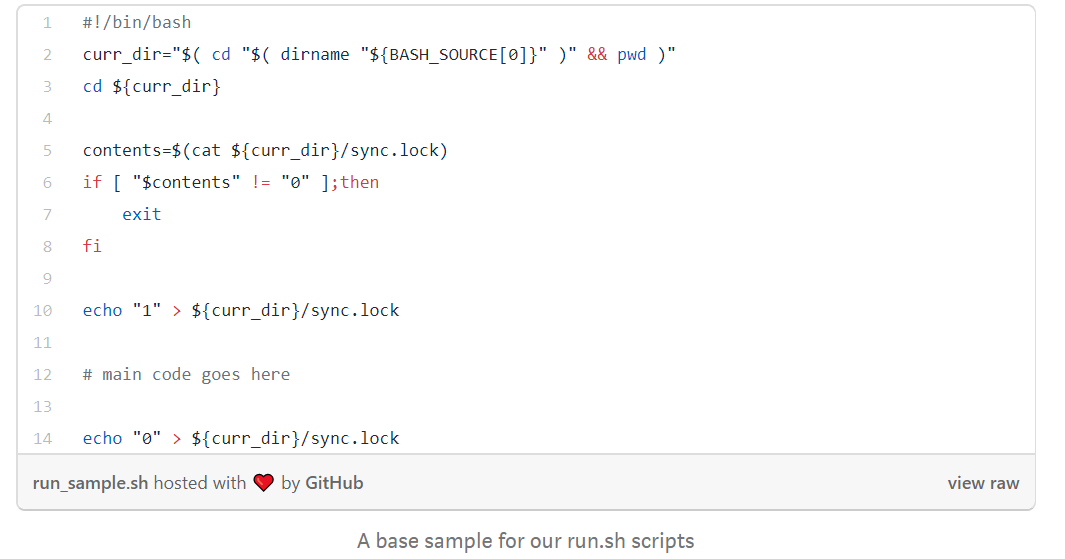Click the 'fi' keyword line
The height and width of the screenshot is (559, 1065).
(x=92, y=246)
